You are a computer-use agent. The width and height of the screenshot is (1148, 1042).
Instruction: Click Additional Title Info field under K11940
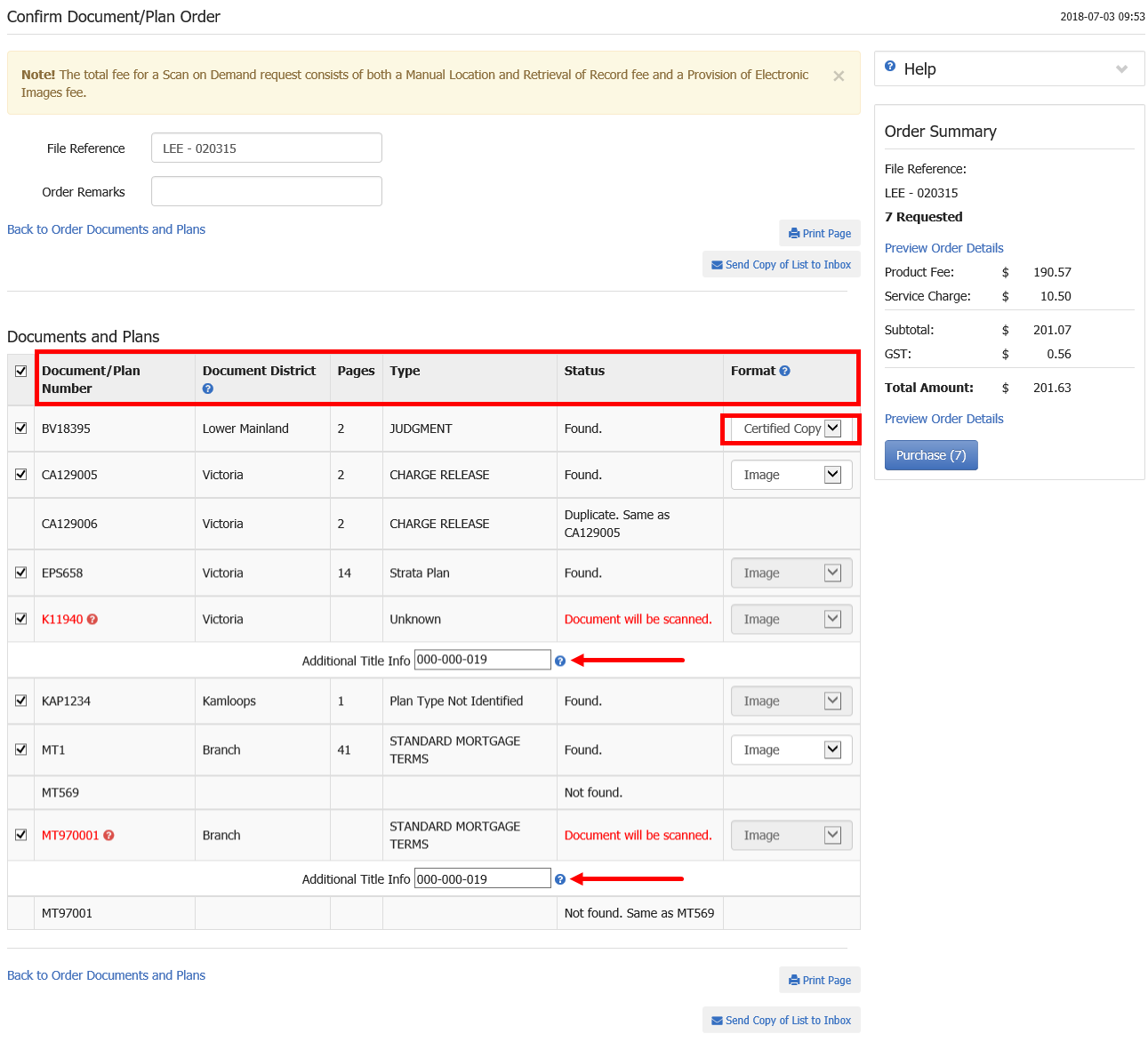pyautogui.click(x=483, y=660)
